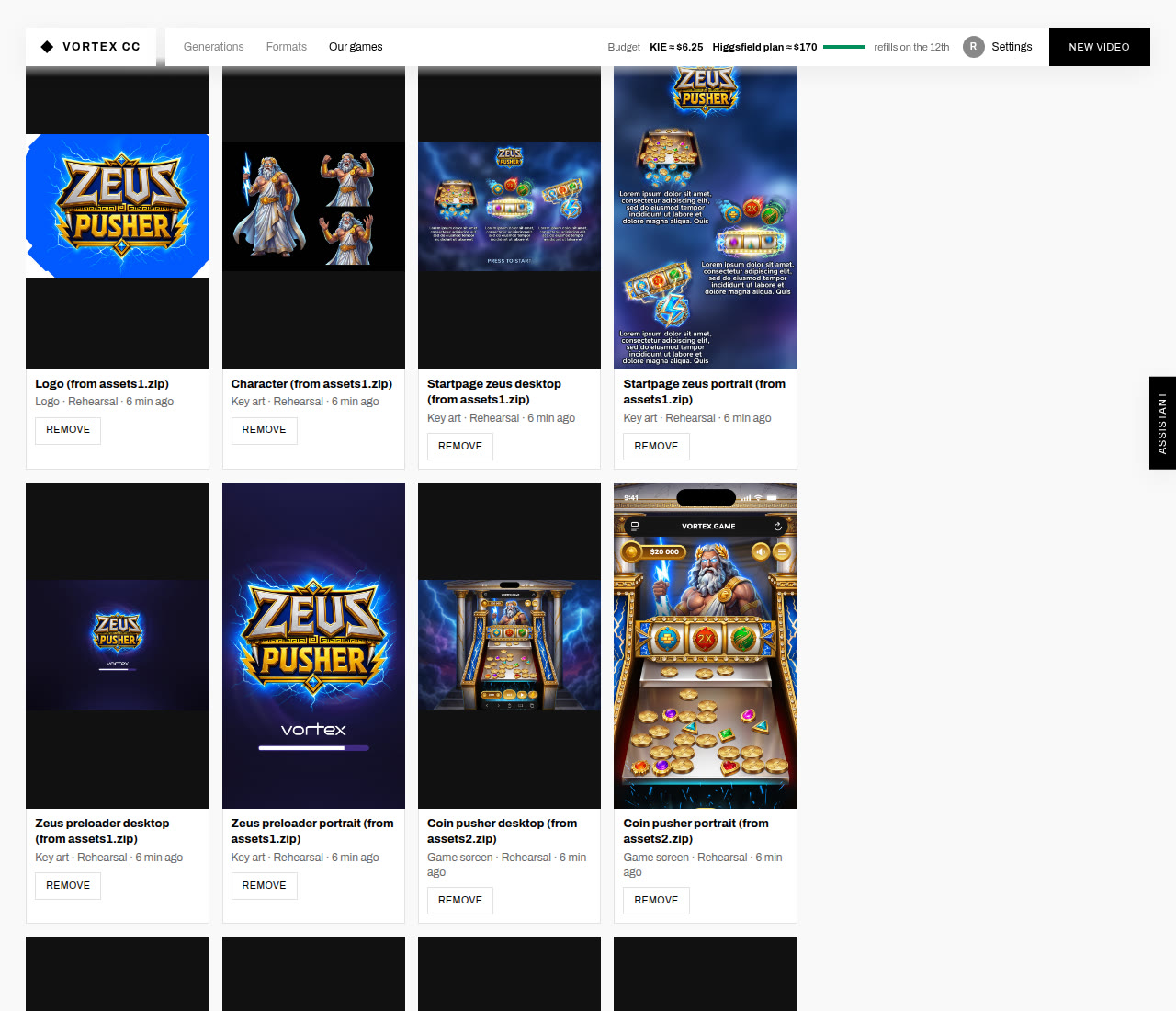Screen dimensions: 1176x1011
Task: Open the Zeus preloader portrait thumbnail
Action: coord(313,645)
